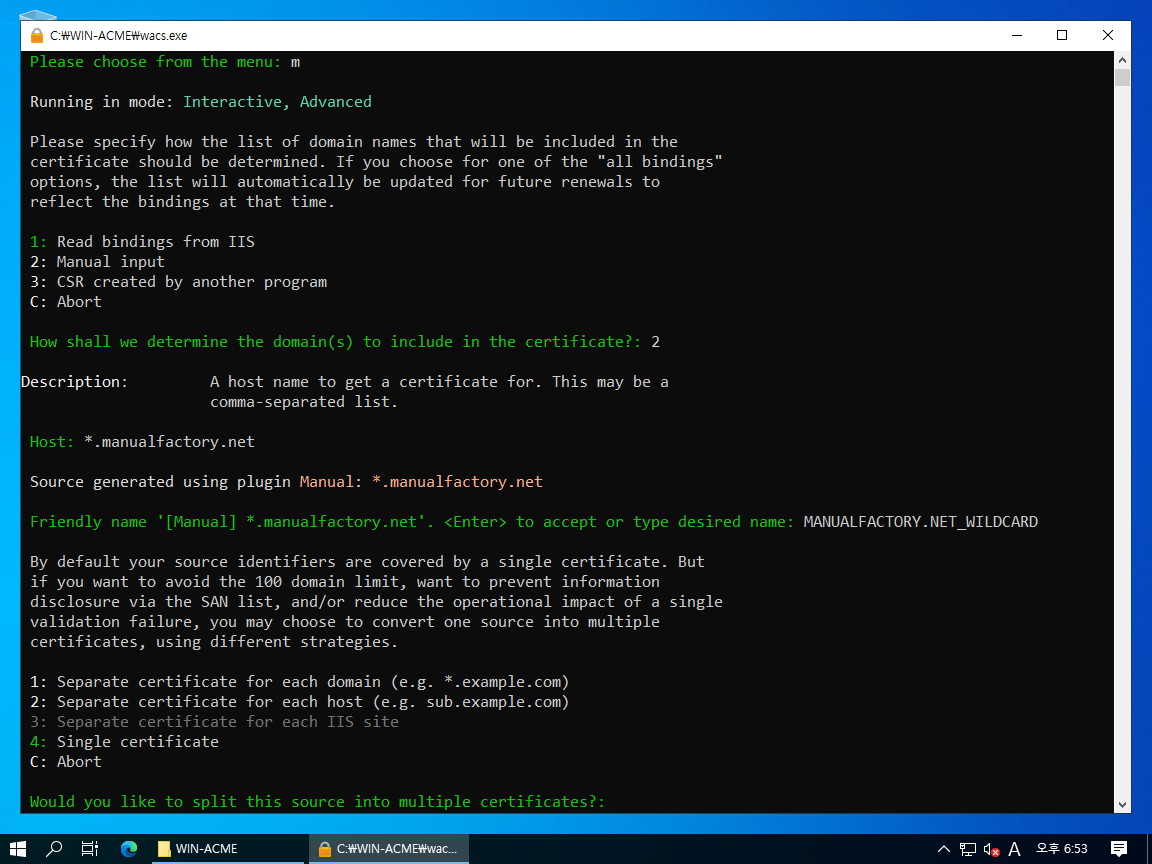Click 'Source generated using plugin Manual' line
The height and width of the screenshot is (864, 1152).
click(287, 482)
